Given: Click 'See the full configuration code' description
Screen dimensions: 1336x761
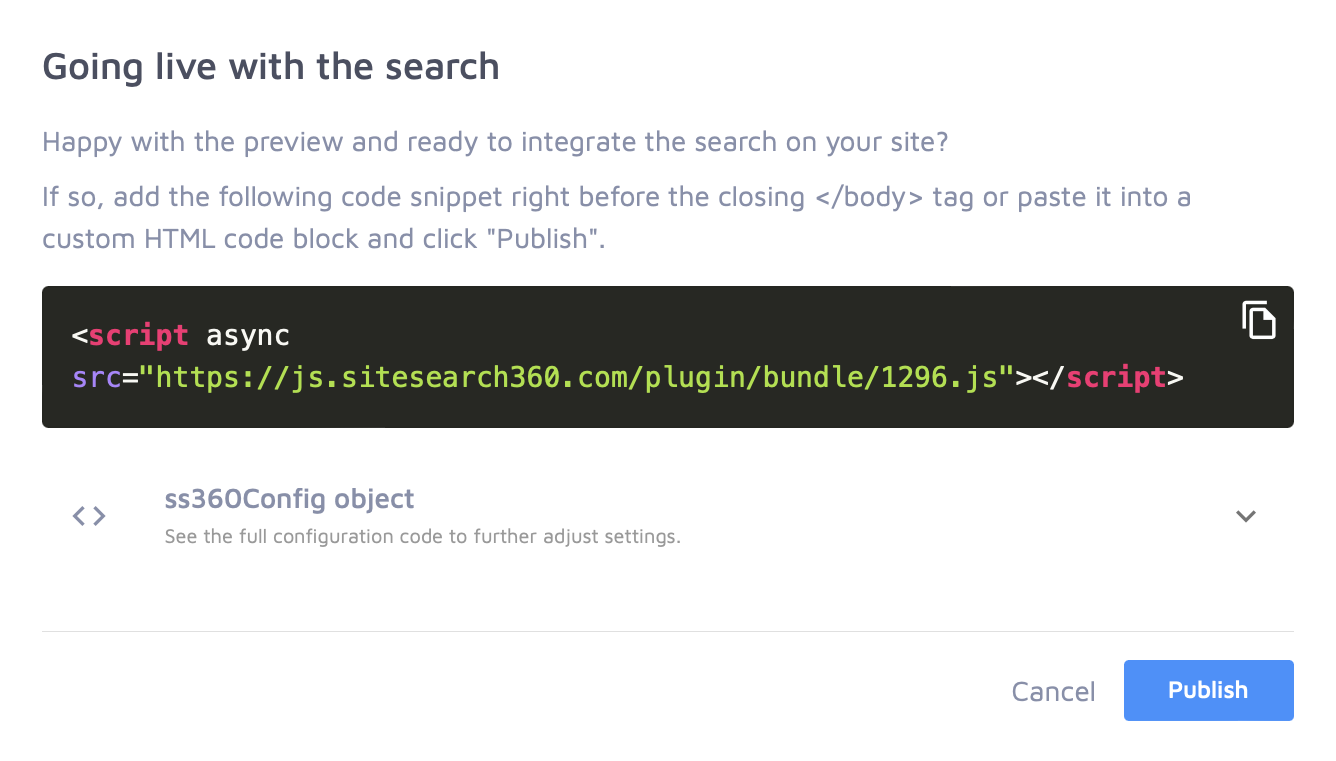Looking at the screenshot, I should (422, 536).
